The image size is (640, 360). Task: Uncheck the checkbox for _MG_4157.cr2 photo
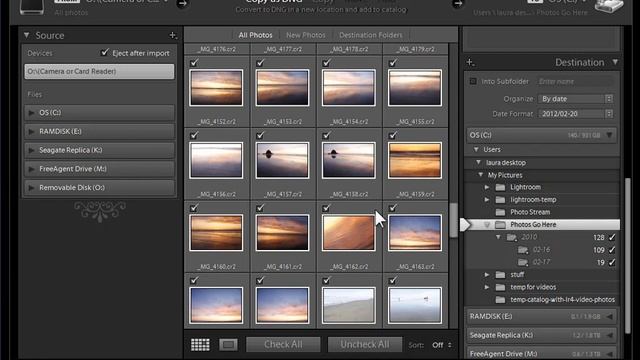(x=260, y=135)
